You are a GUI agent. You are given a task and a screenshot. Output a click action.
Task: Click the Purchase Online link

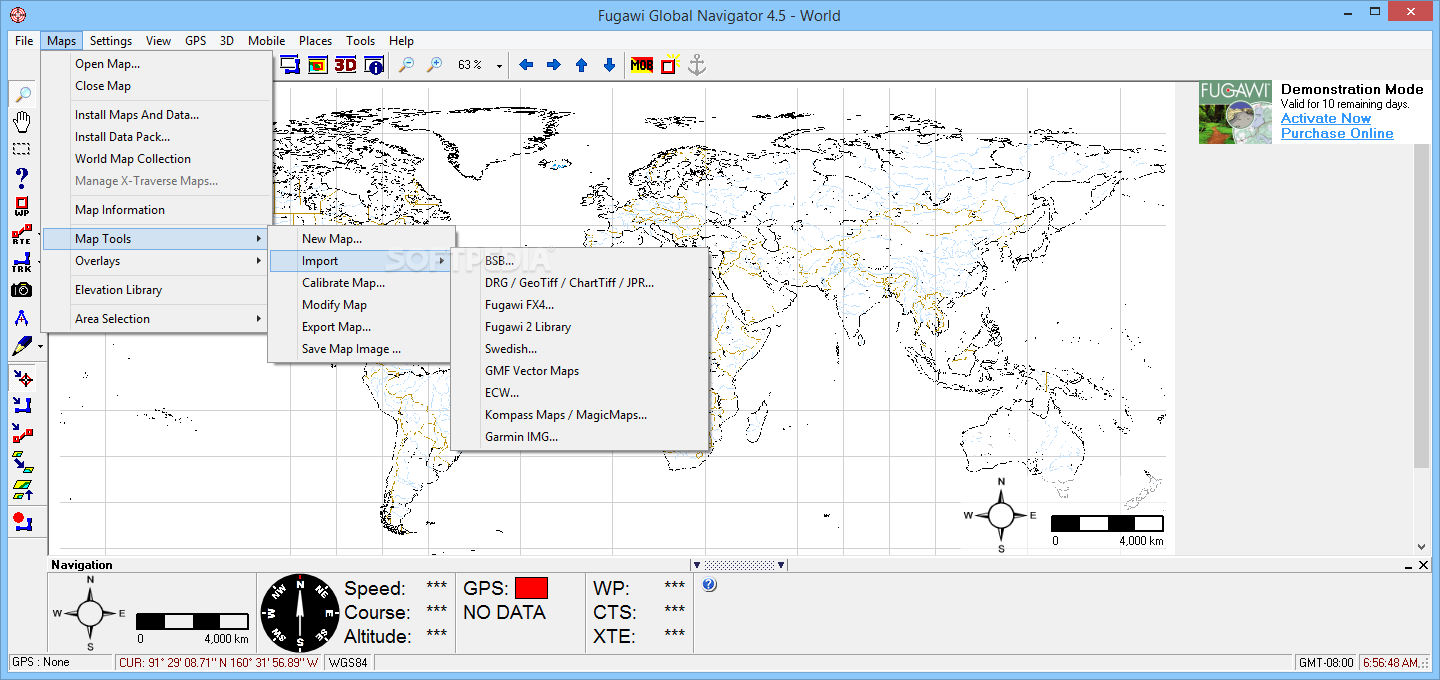click(x=1337, y=133)
